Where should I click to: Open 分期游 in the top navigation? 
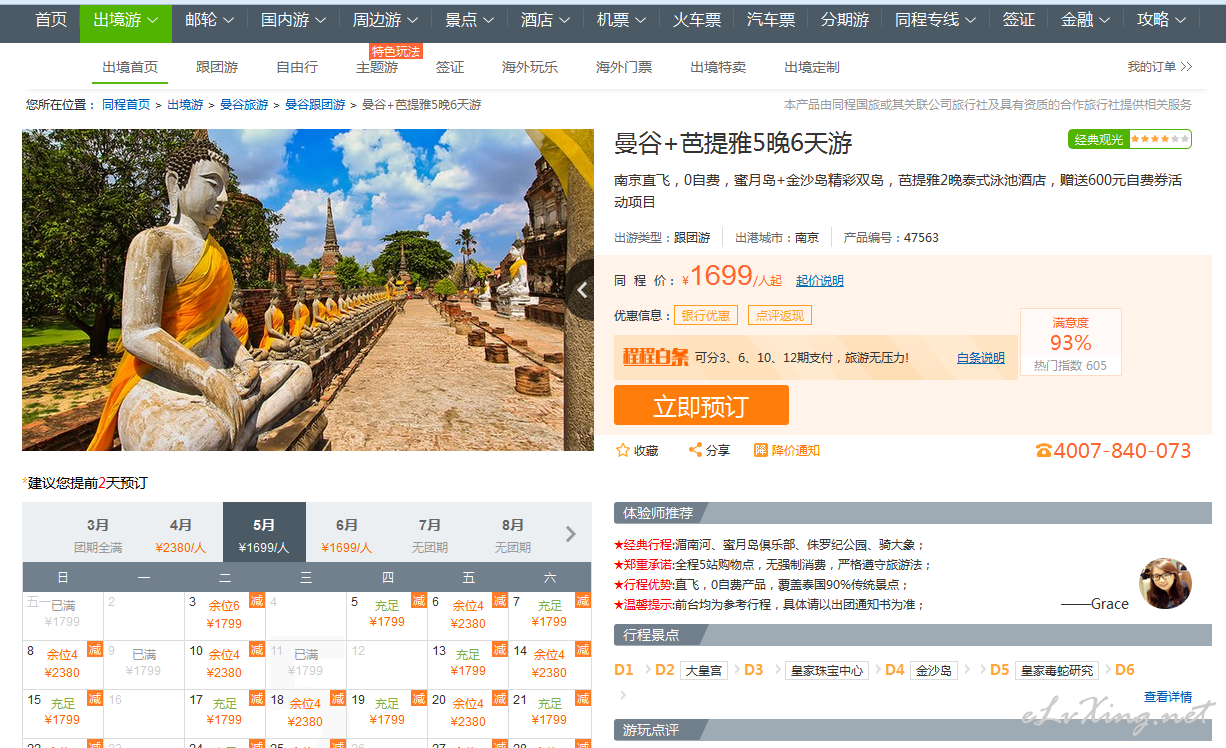tap(845, 20)
